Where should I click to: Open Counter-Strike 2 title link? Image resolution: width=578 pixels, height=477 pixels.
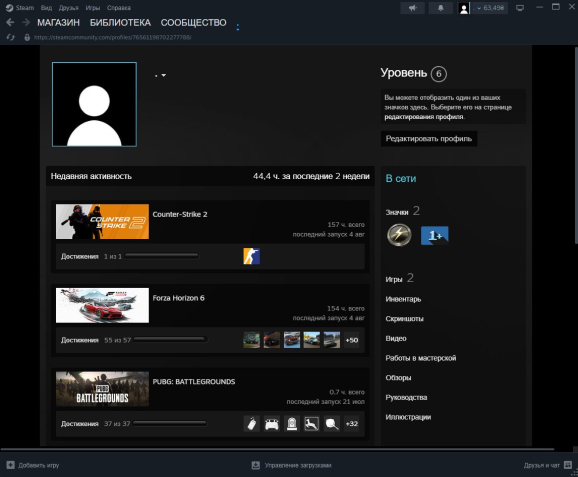(180, 214)
